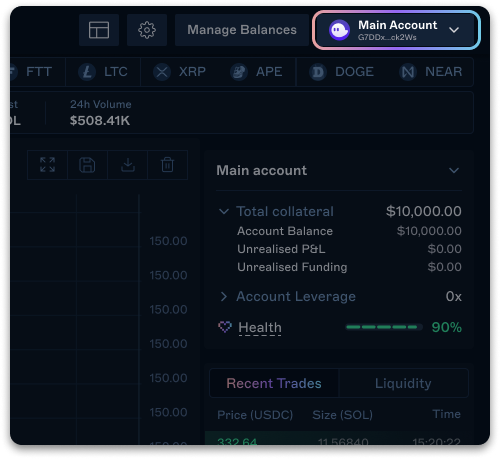Switch to the Liquidity tab
This screenshot has height=459, width=500.
pos(403,383)
